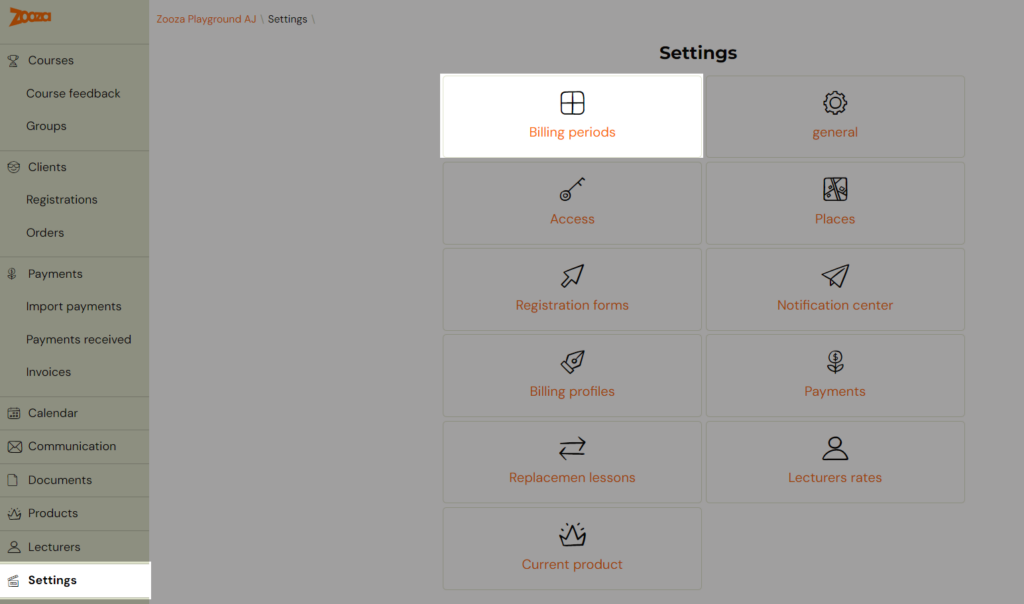Open Import payments sidebar item

point(74,306)
